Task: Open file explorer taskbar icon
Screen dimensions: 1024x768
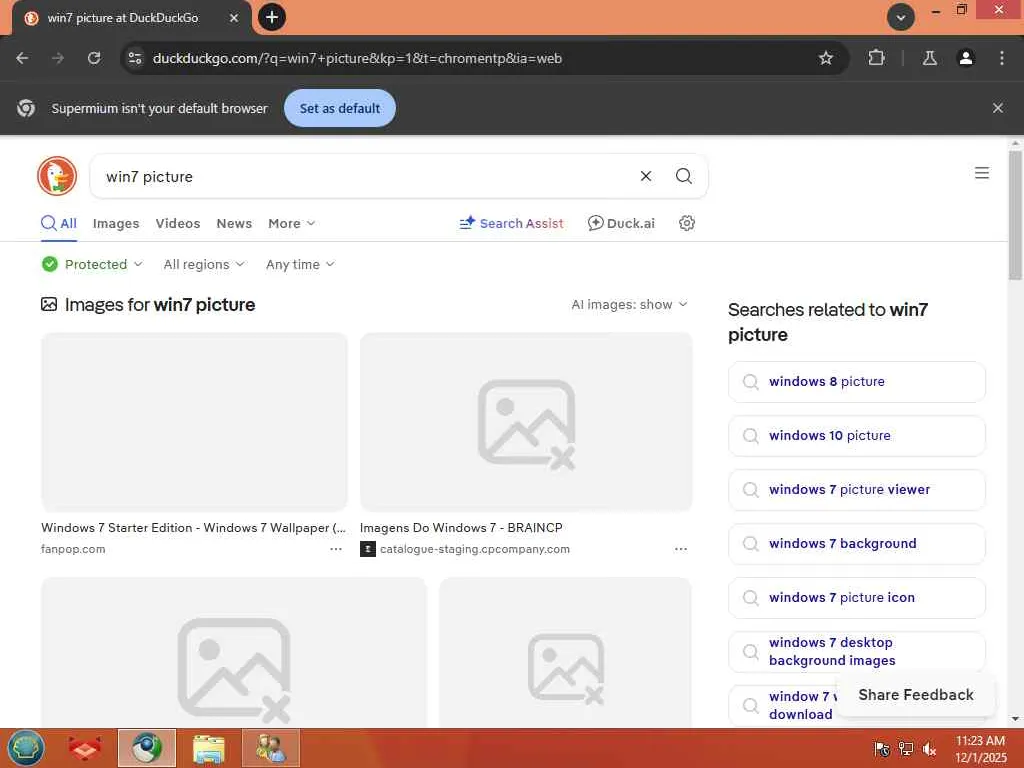Action: tap(209, 748)
